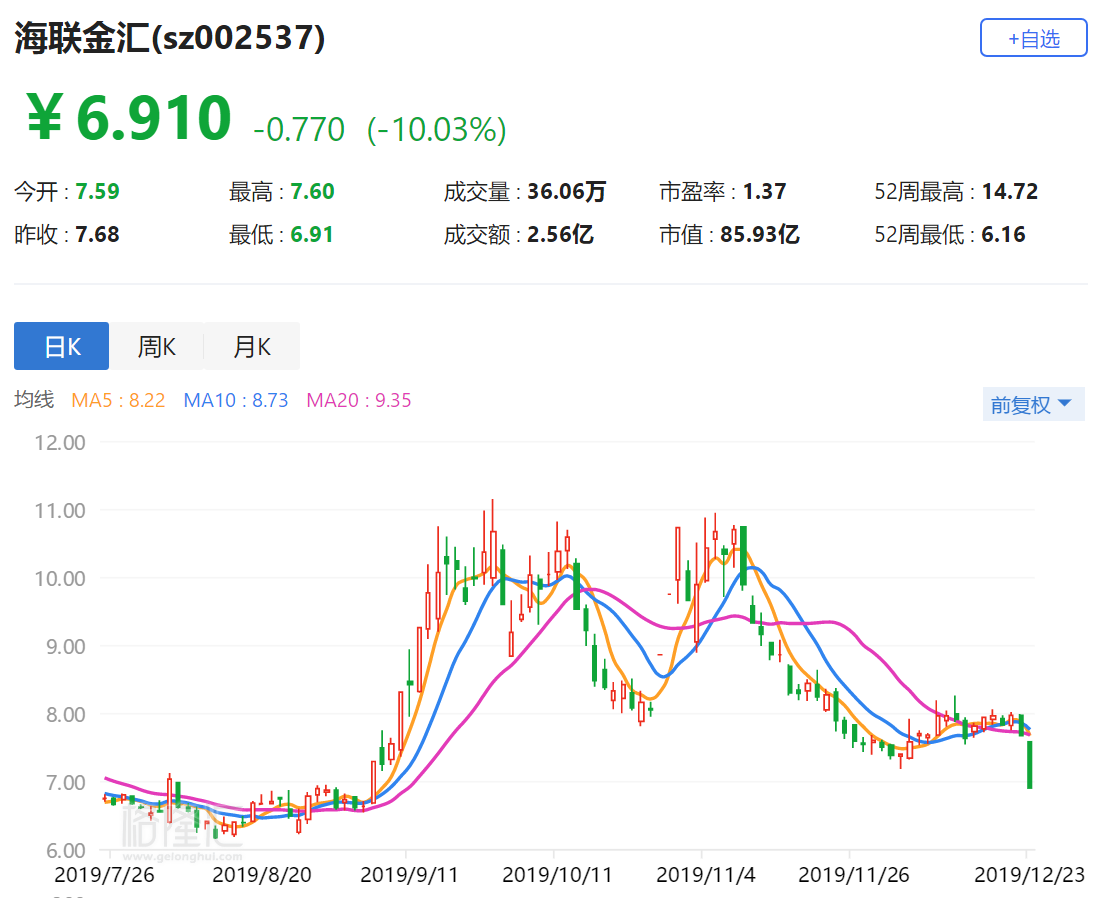
Task: Click the 2019/7/26 date axis label
Action: coord(105,874)
